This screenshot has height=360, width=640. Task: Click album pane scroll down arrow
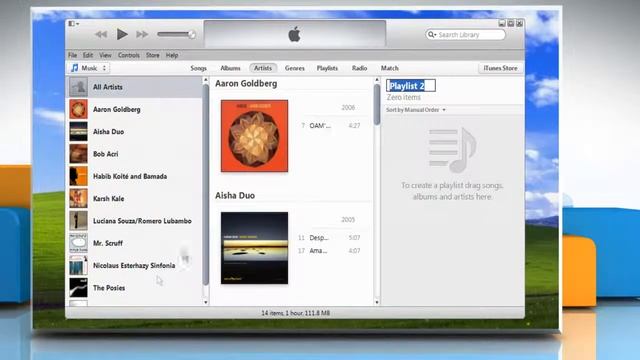(x=377, y=302)
